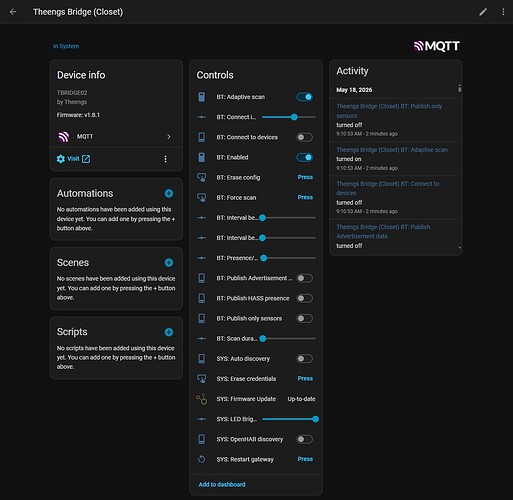Click the SYS: Firmware Update icon
The height and width of the screenshot is (500, 513).
(201, 399)
